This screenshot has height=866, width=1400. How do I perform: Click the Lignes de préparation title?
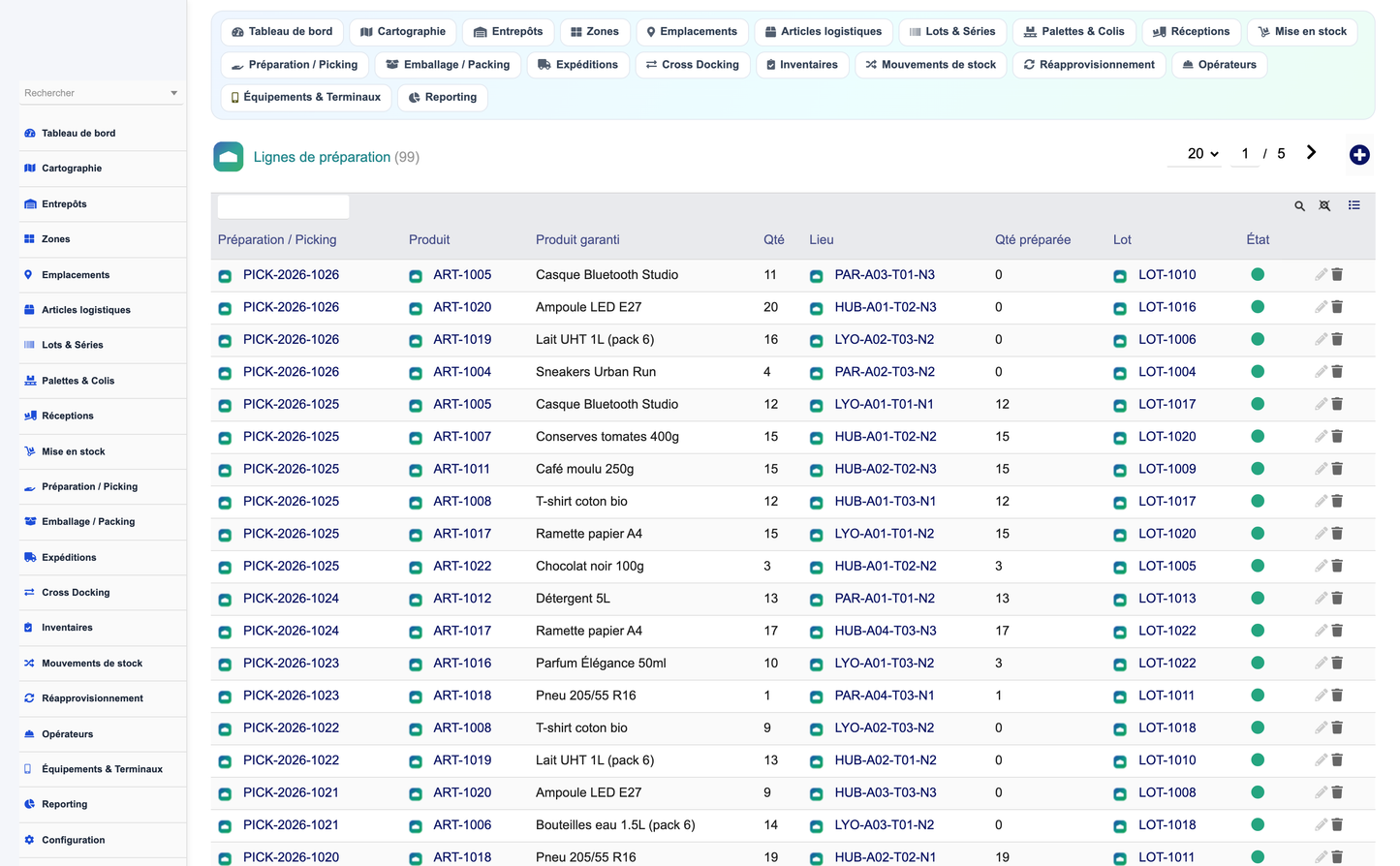tap(322, 157)
